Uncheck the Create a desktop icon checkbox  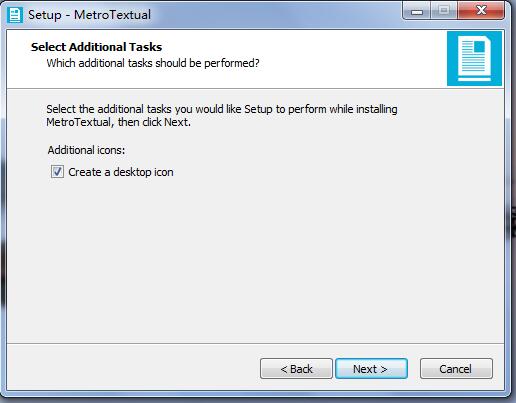click(x=57, y=172)
